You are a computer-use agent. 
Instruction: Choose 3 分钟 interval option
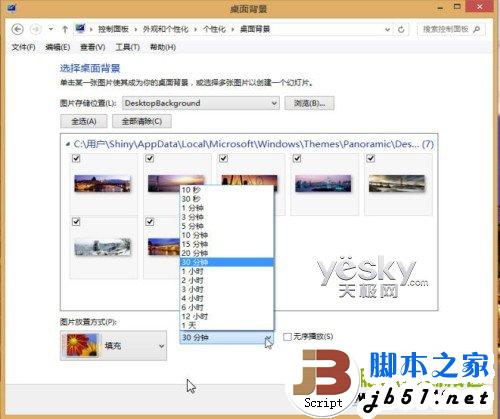point(227,217)
